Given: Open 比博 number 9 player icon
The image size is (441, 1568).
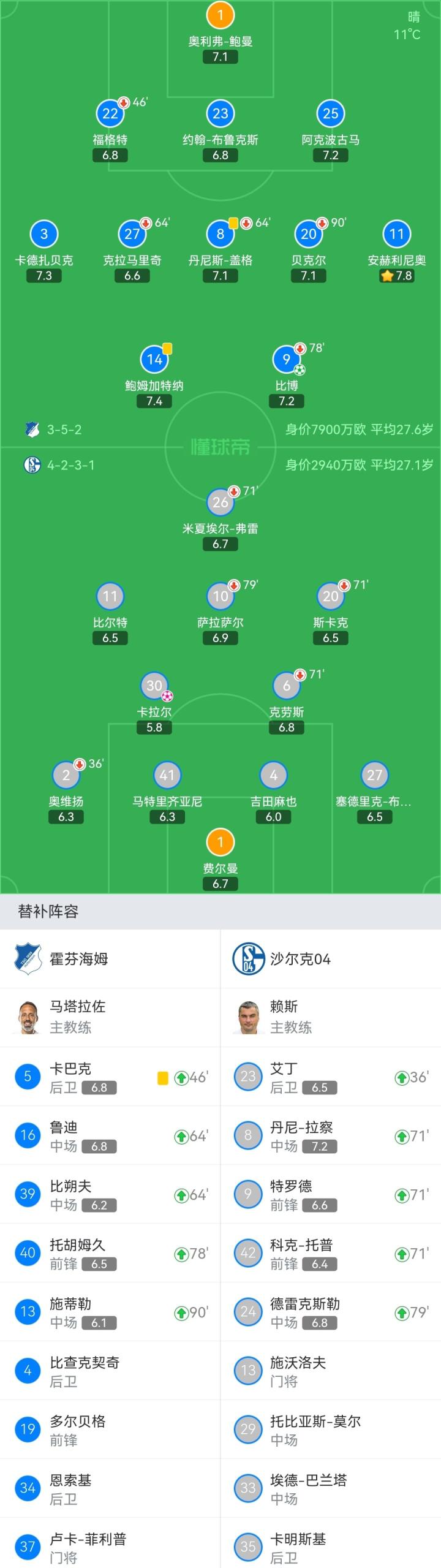Looking at the screenshot, I should 286,359.
